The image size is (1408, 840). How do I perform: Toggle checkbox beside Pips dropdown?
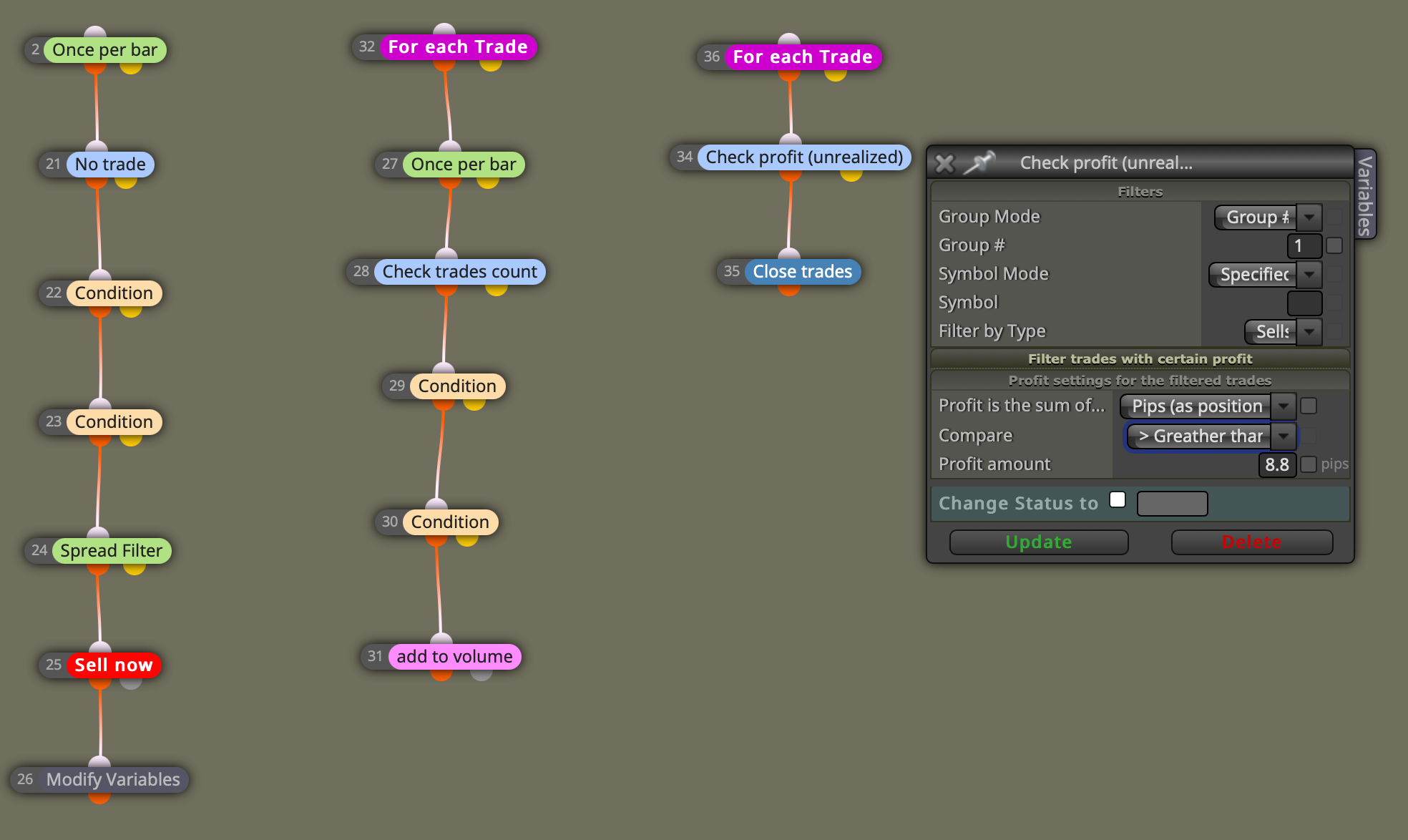(x=1309, y=406)
